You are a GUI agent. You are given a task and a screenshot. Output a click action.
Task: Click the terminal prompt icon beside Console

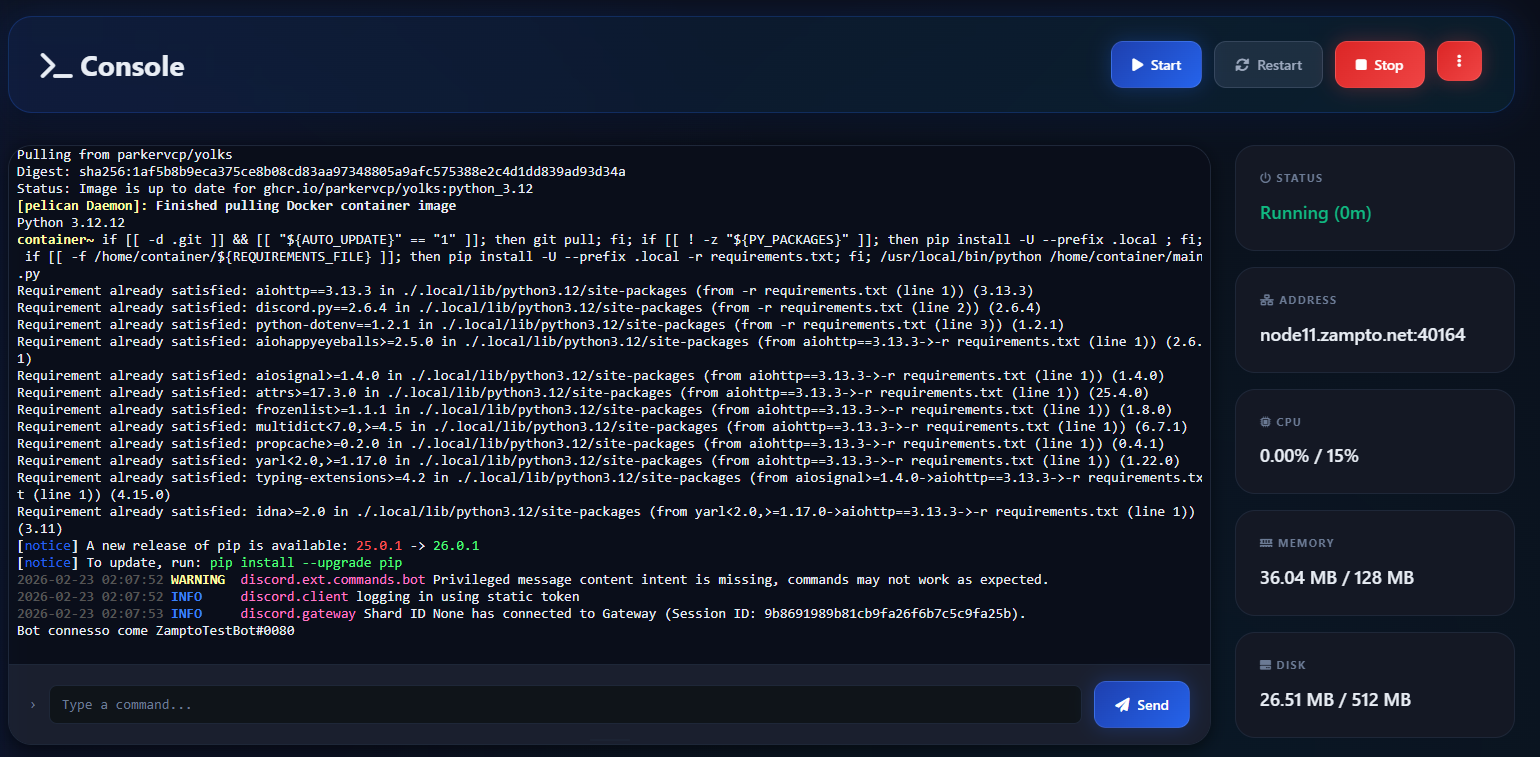point(55,66)
